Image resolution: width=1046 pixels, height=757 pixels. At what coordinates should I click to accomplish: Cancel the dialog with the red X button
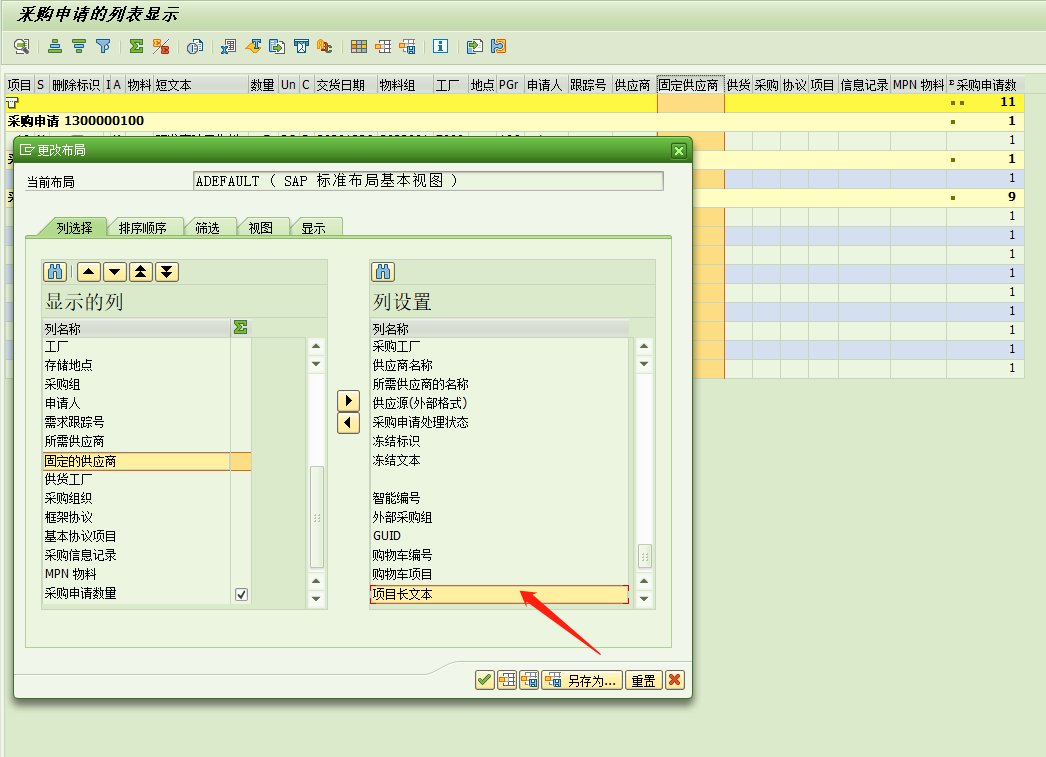pos(675,680)
